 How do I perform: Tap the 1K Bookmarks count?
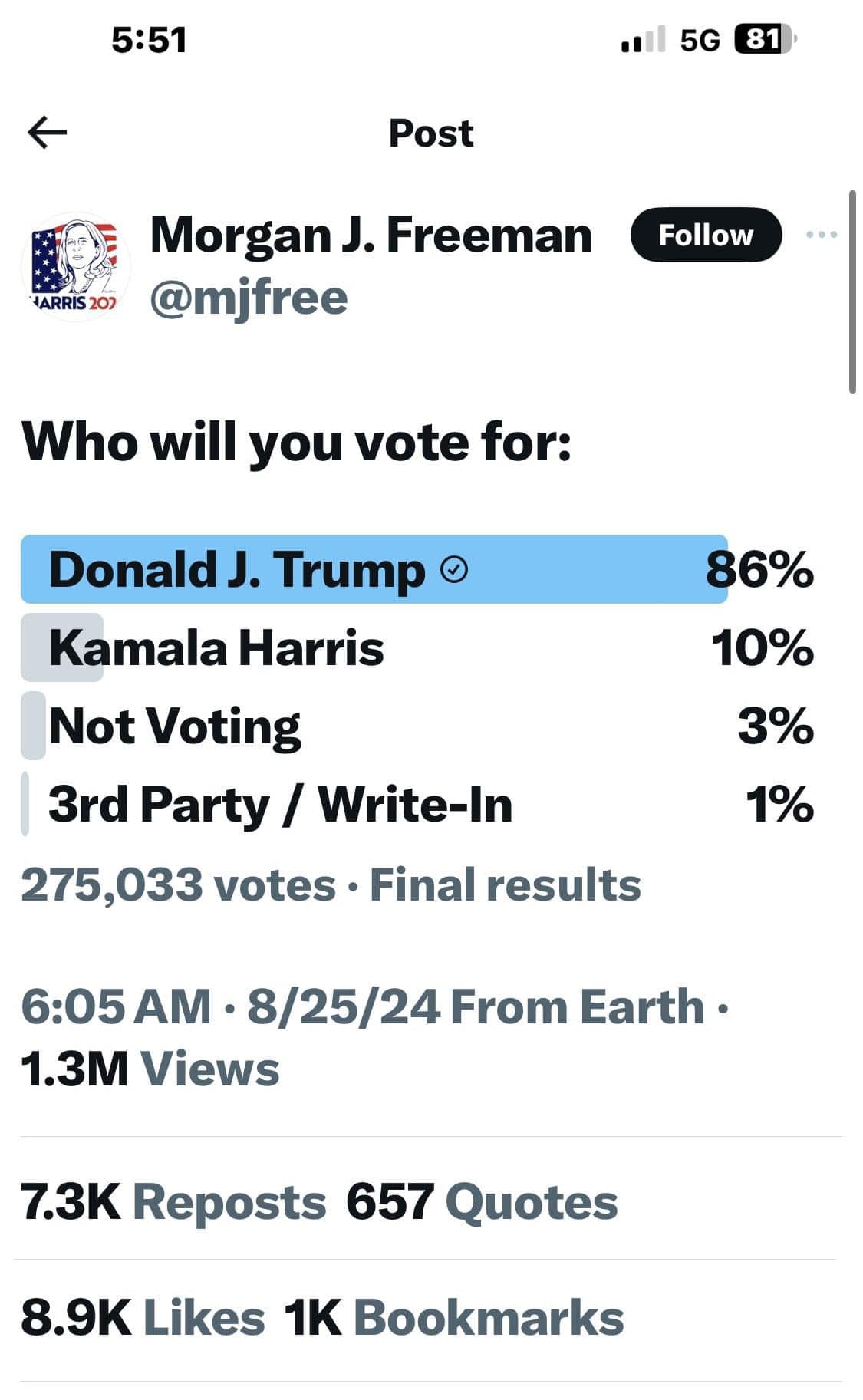tap(454, 1318)
